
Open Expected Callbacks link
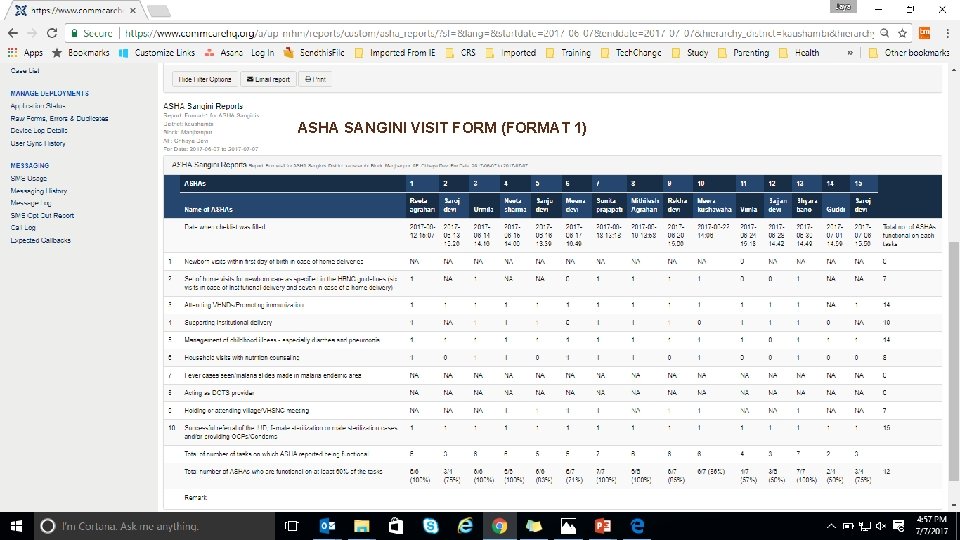(x=40, y=240)
